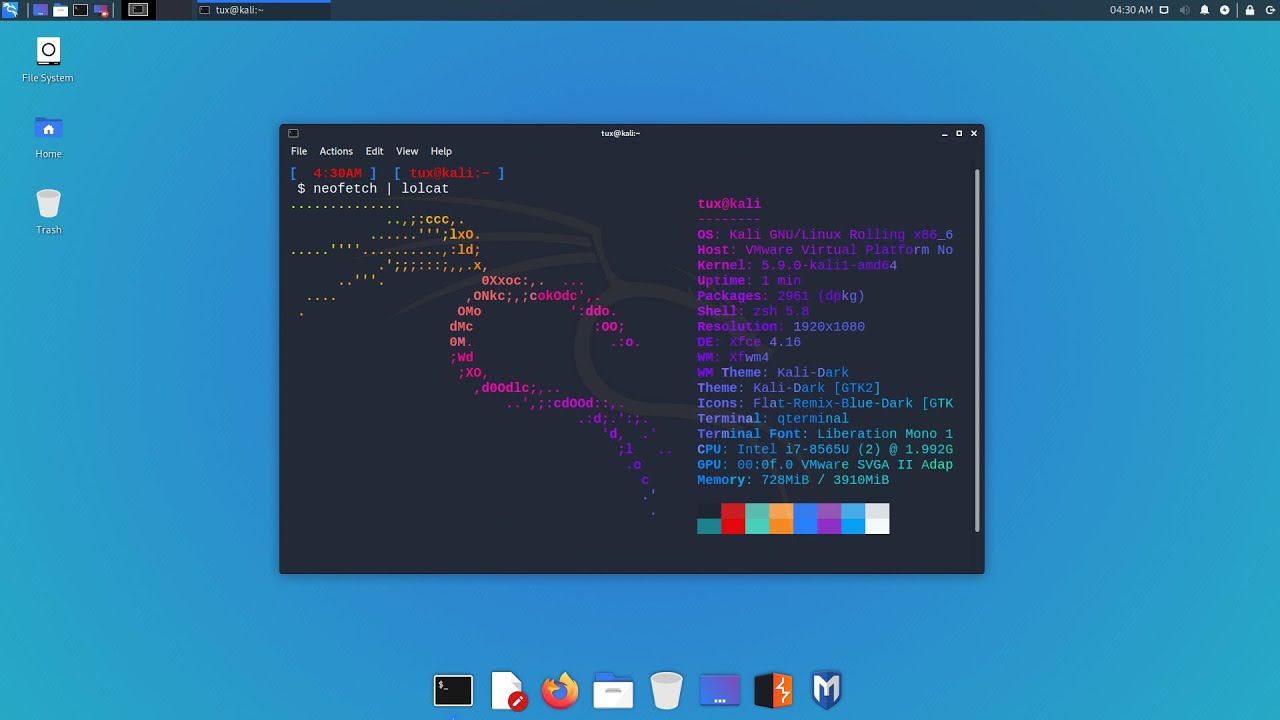Click the 'Shell: zsh 5.8' line
This screenshot has height=720, width=1280.
(753, 312)
